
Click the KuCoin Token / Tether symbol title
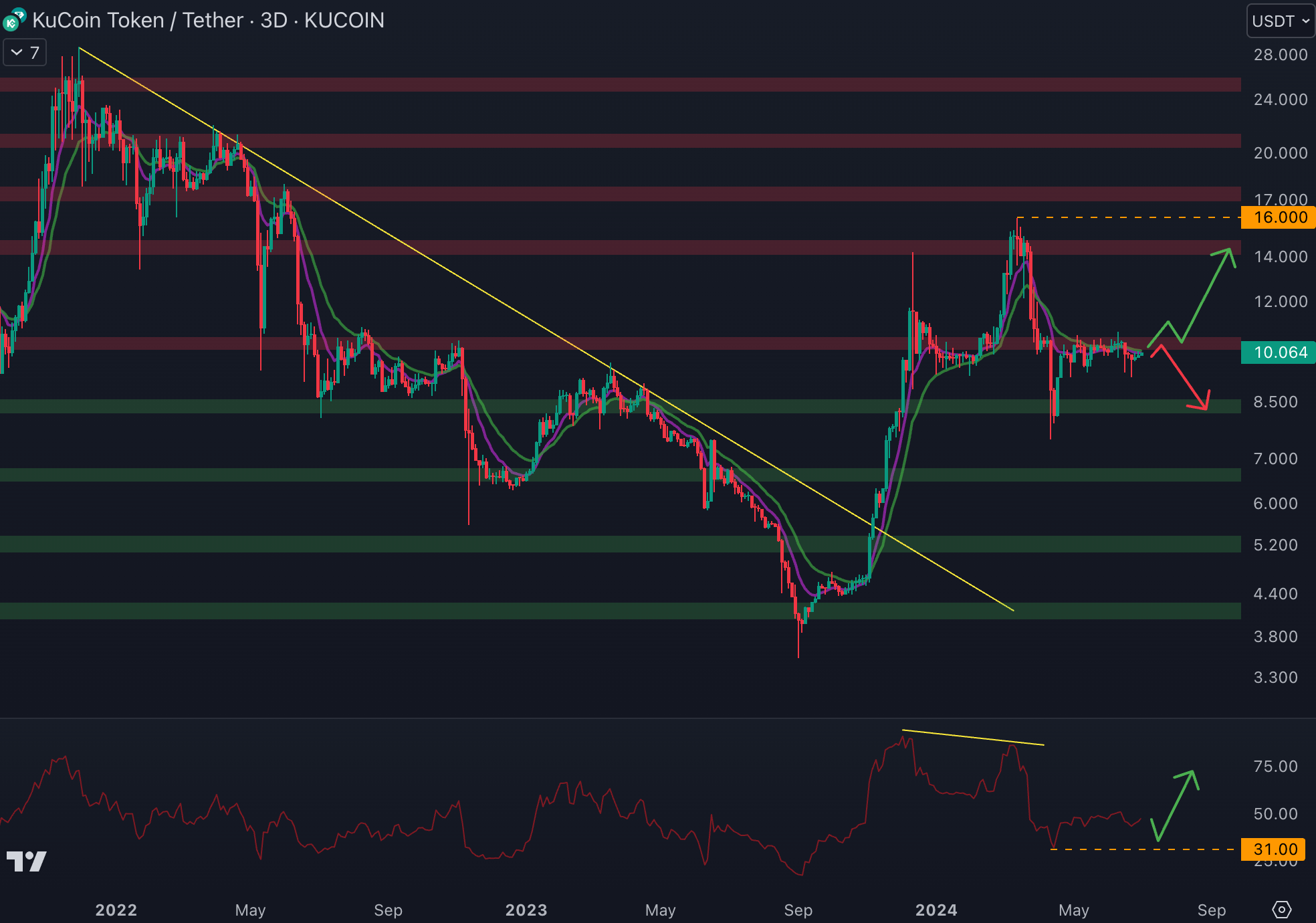click(x=137, y=20)
